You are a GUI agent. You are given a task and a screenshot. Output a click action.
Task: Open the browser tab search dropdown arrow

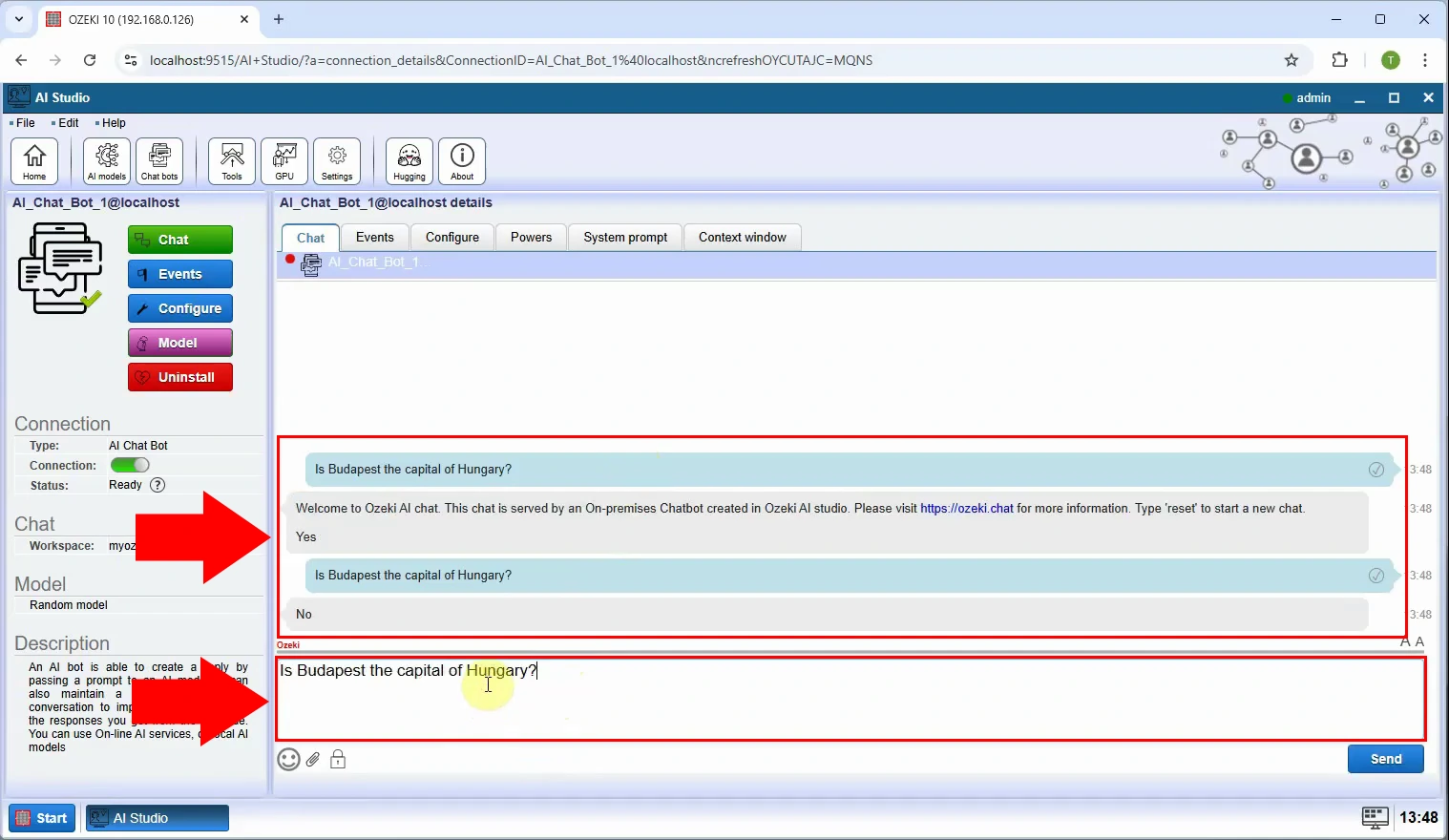point(19,19)
